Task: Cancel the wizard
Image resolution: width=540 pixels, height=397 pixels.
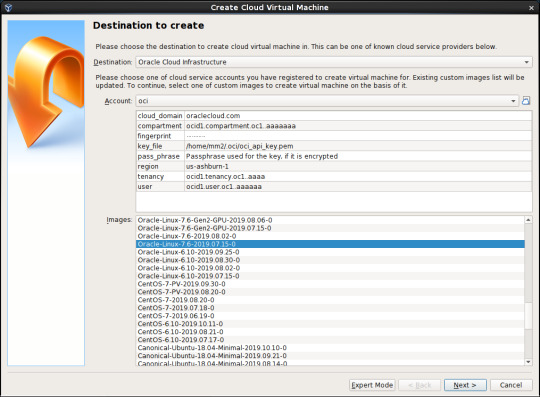Action: (x=511, y=385)
